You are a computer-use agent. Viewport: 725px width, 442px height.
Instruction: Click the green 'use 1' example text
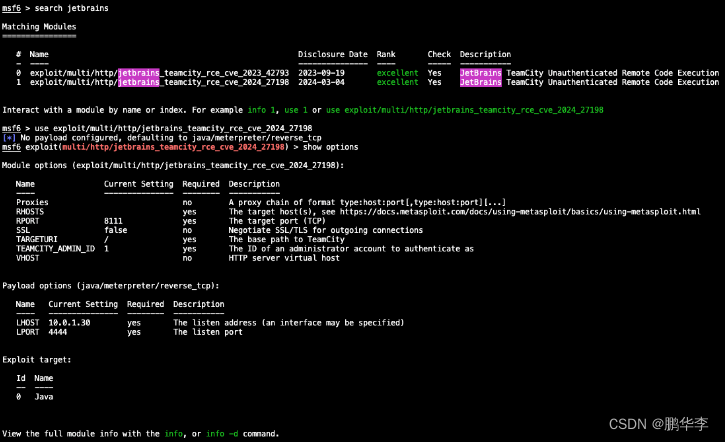[296, 110]
